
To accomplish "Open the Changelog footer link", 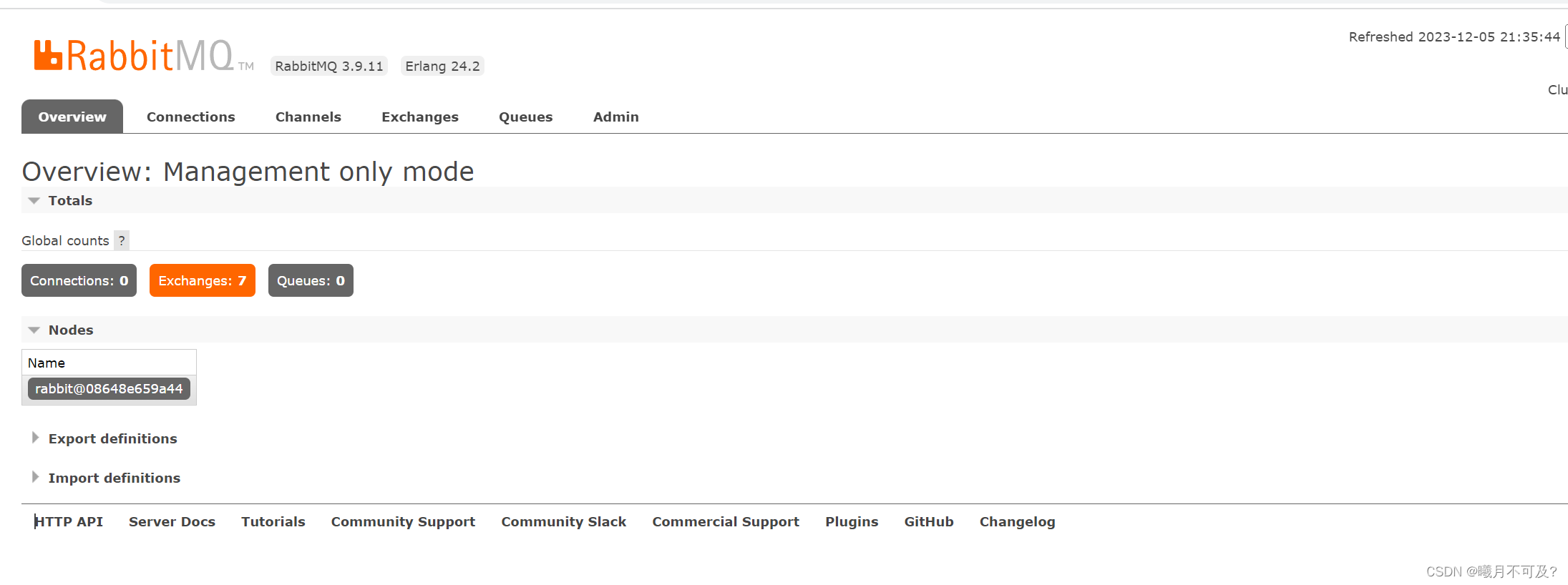I will pos(1018,521).
